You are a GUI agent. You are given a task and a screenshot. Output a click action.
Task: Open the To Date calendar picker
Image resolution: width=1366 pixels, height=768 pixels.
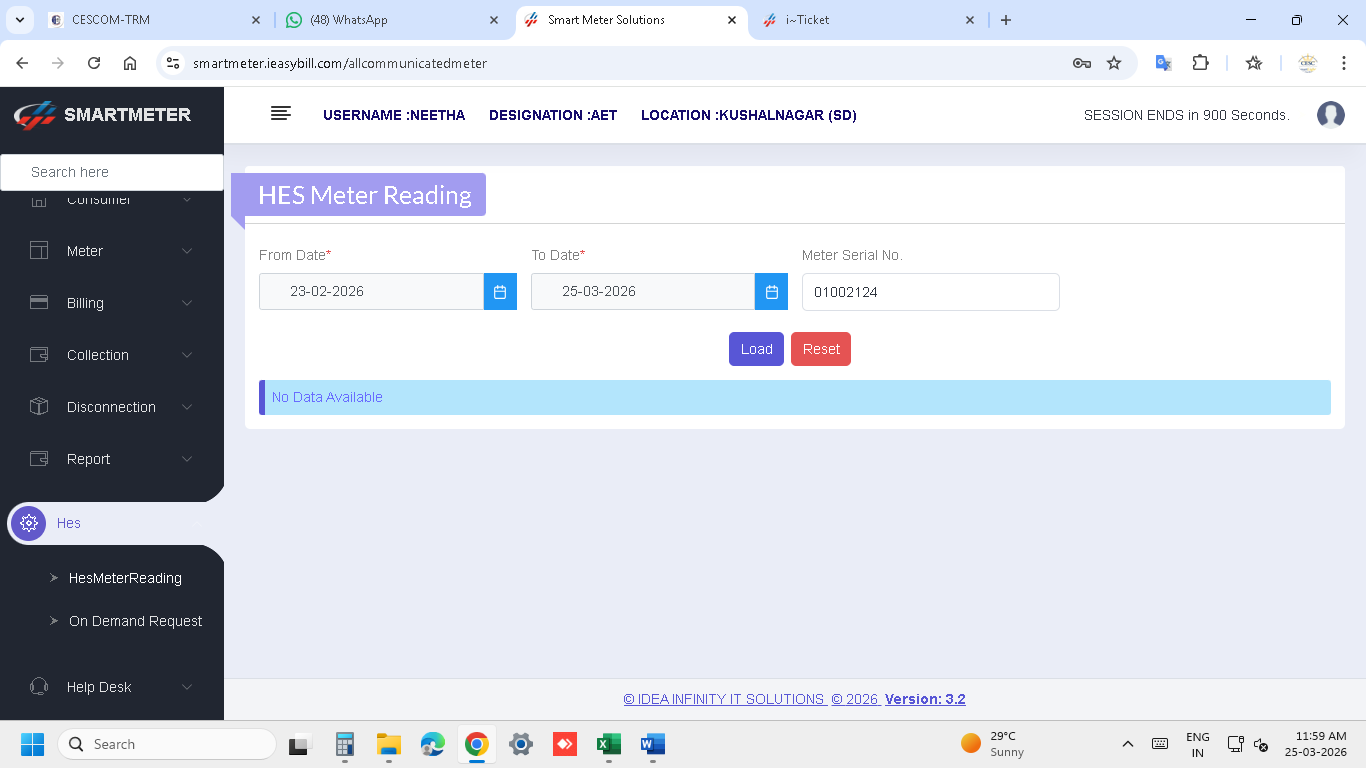tap(771, 292)
